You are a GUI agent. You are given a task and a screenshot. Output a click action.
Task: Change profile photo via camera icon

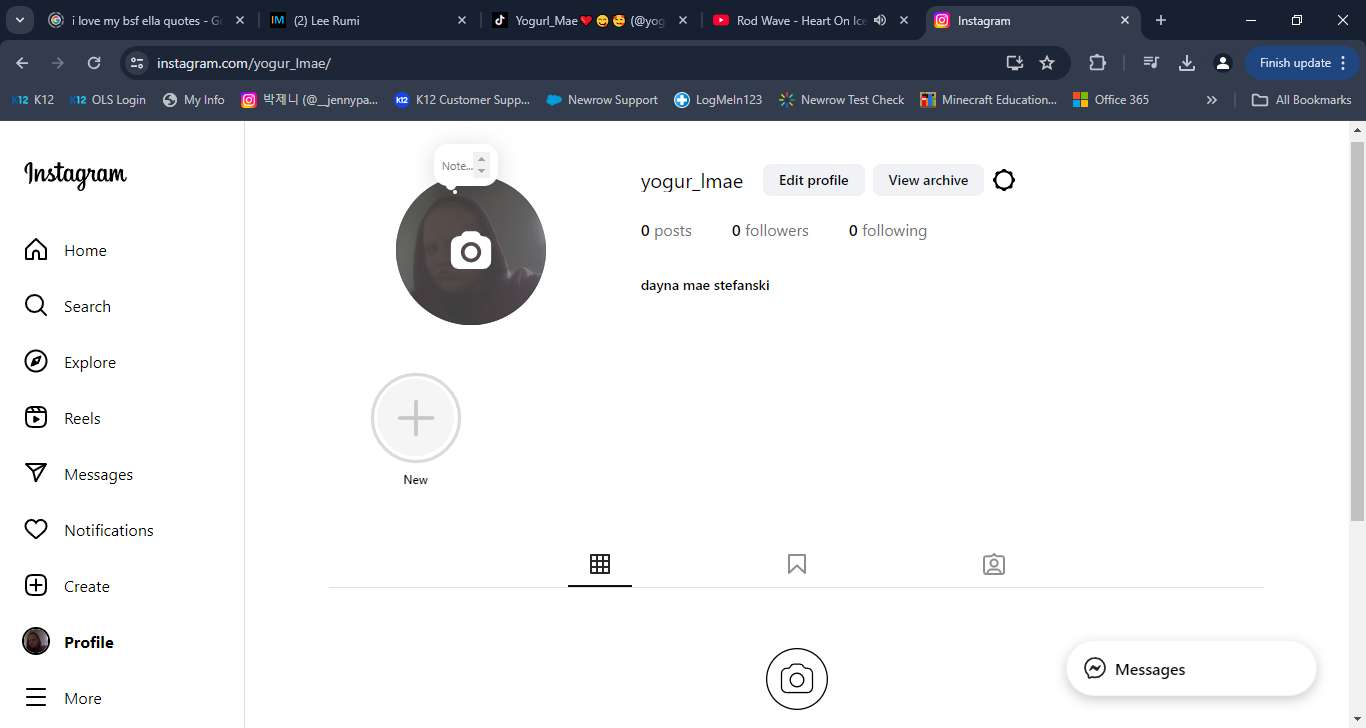[x=471, y=250]
